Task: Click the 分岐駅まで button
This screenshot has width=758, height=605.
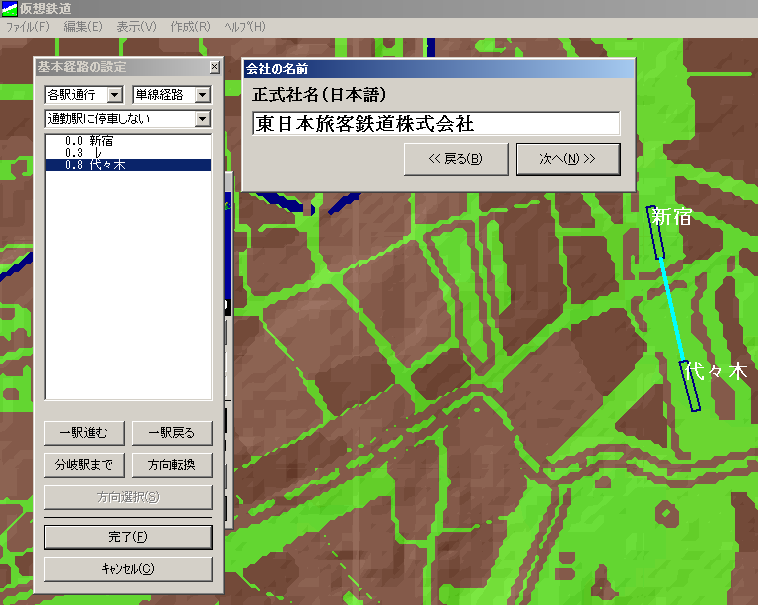Action: [84, 465]
